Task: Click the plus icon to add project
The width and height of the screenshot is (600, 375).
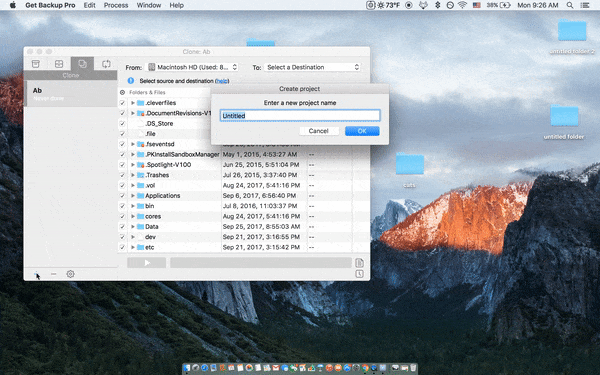Action: (x=36, y=274)
